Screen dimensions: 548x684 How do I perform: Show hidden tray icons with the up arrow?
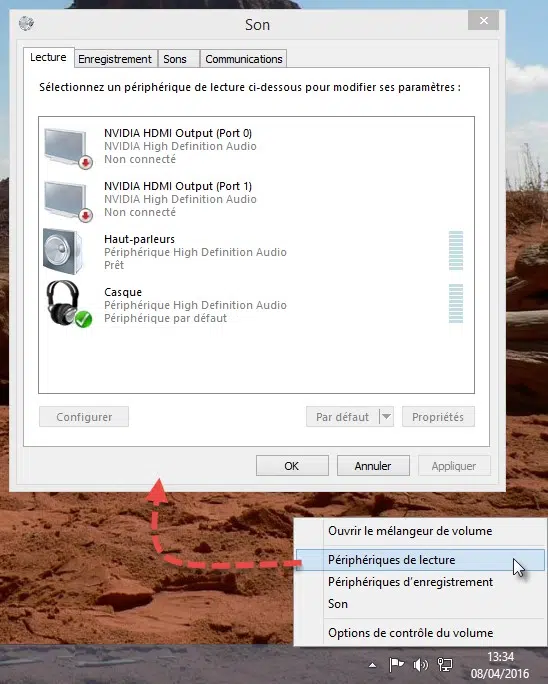pos(372,665)
